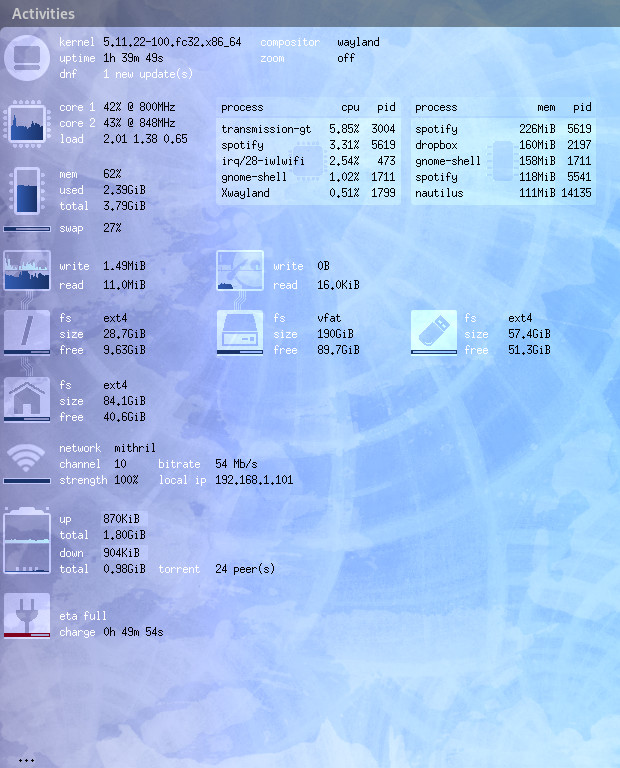
Task: Click the first disk I/O graph icon
Action: point(27,270)
